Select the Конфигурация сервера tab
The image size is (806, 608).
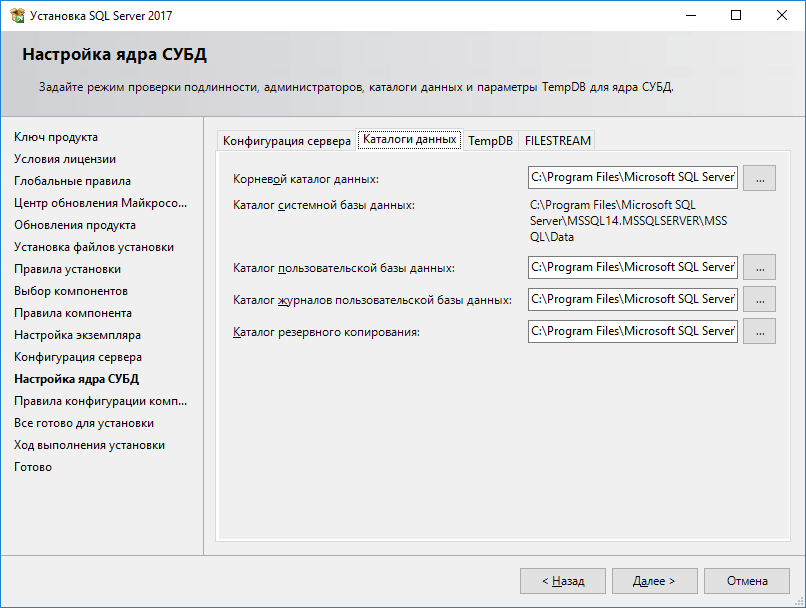[286, 141]
